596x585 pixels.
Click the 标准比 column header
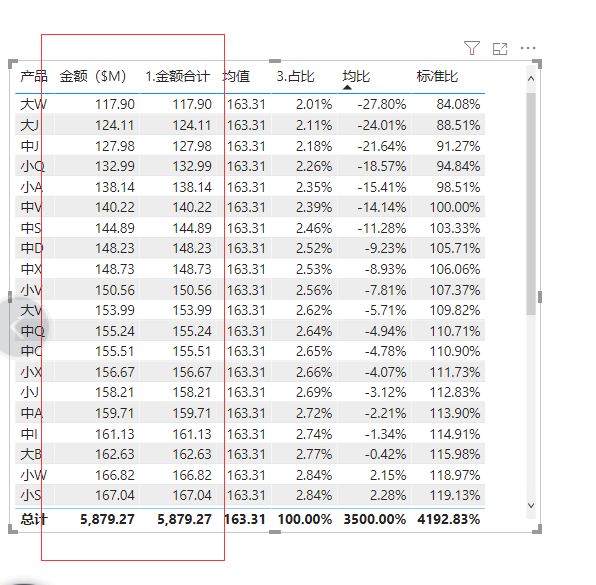(x=437, y=76)
